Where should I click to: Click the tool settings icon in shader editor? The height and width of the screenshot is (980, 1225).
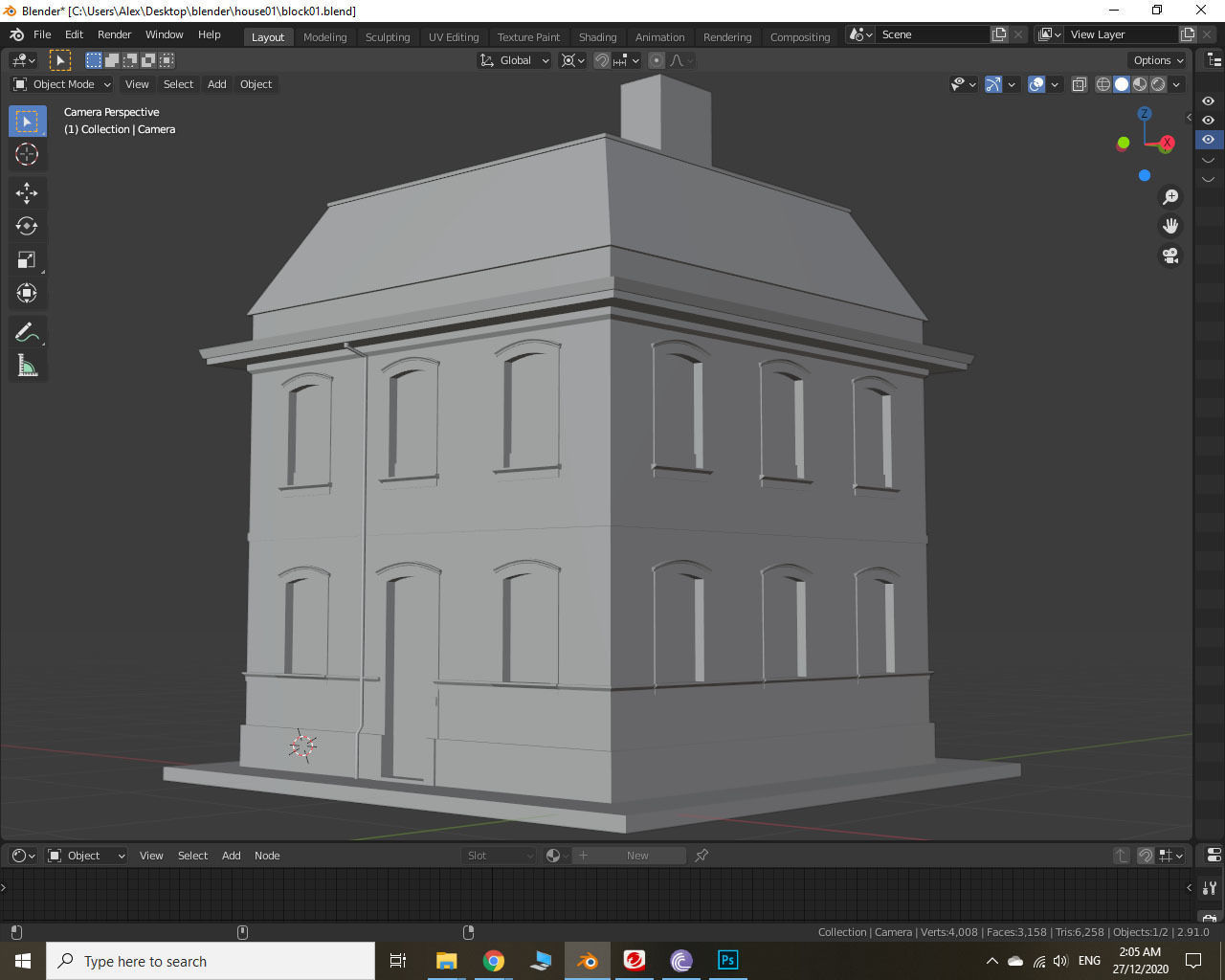pos(1210,887)
